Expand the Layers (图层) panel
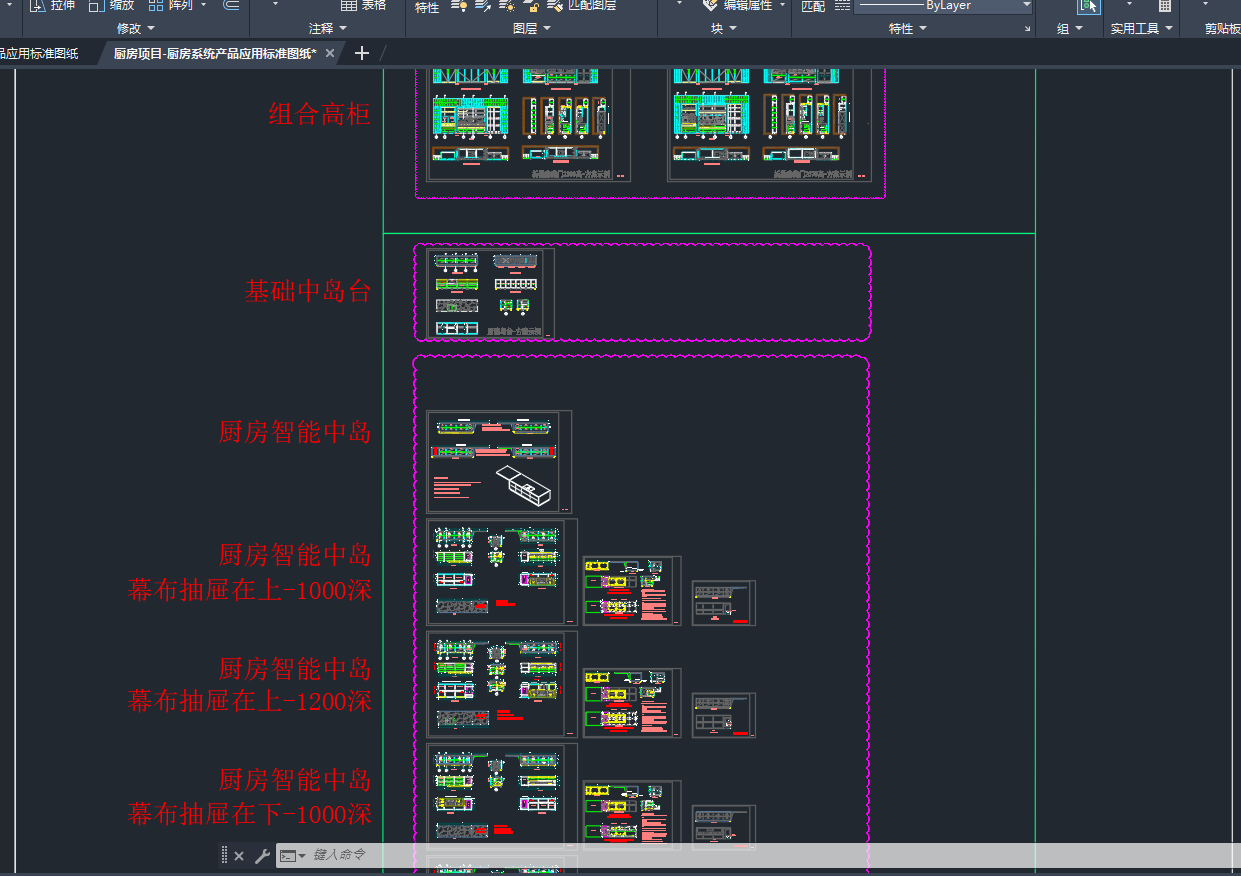The height and width of the screenshot is (876, 1241). pos(531,29)
